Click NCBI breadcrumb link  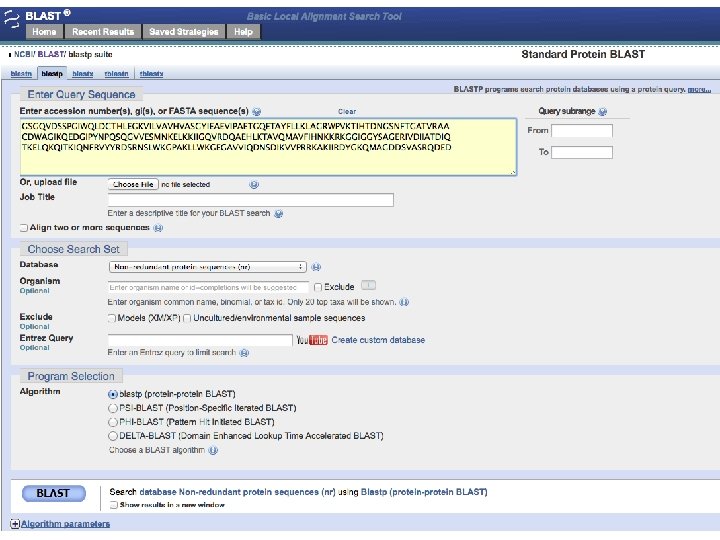(x=23, y=54)
